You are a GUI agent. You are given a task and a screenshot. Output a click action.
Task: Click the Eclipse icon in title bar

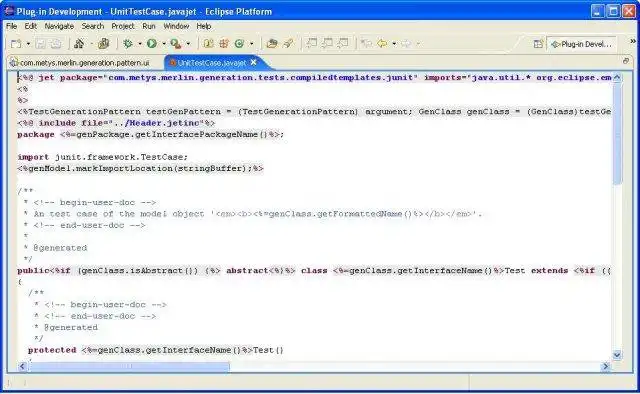[9, 11]
